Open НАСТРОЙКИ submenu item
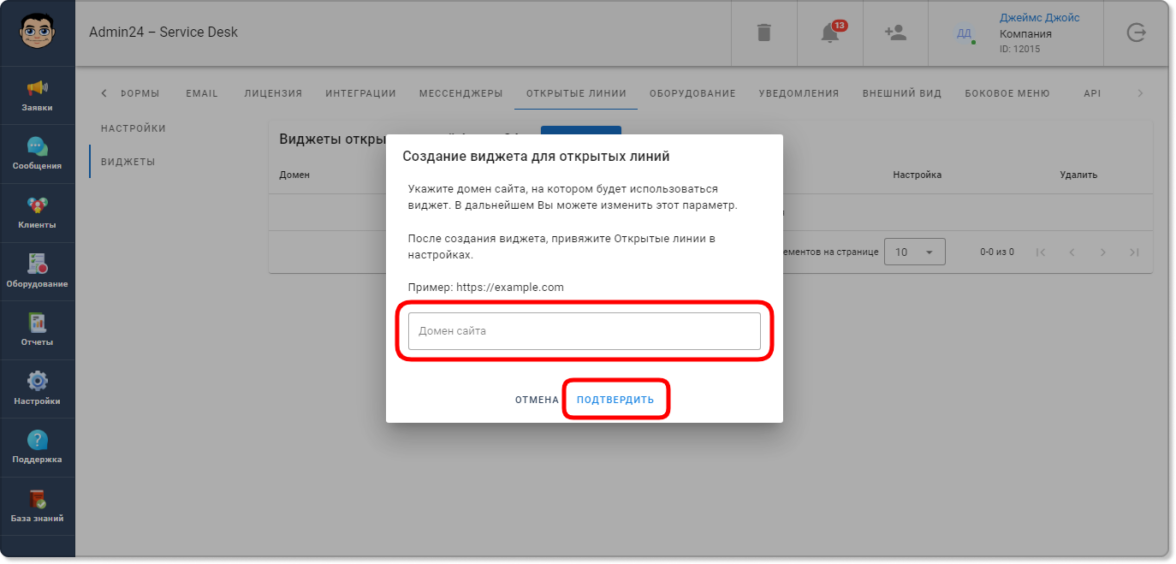 coord(134,128)
